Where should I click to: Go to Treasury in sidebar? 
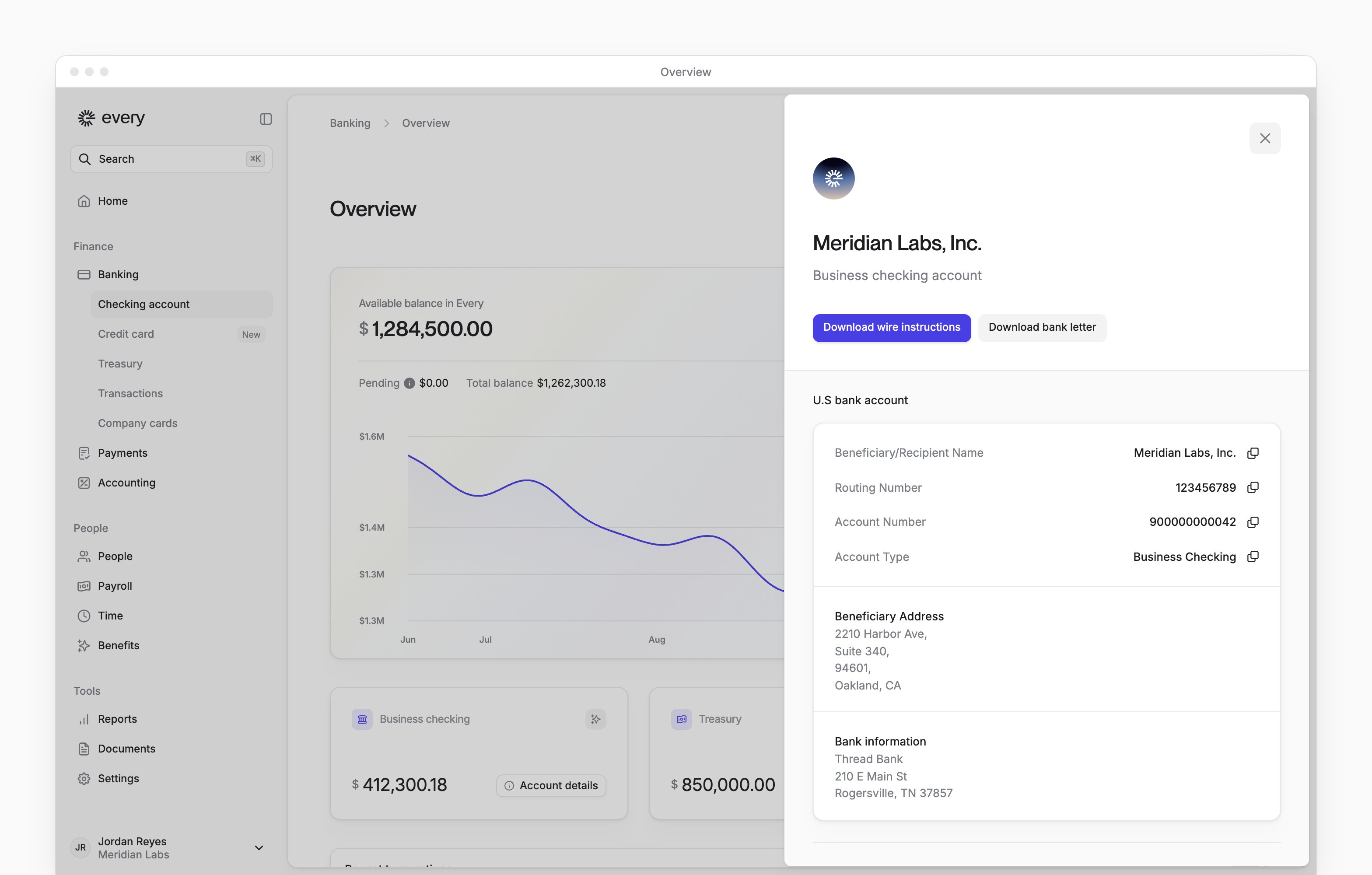click(x=181, y=364)
